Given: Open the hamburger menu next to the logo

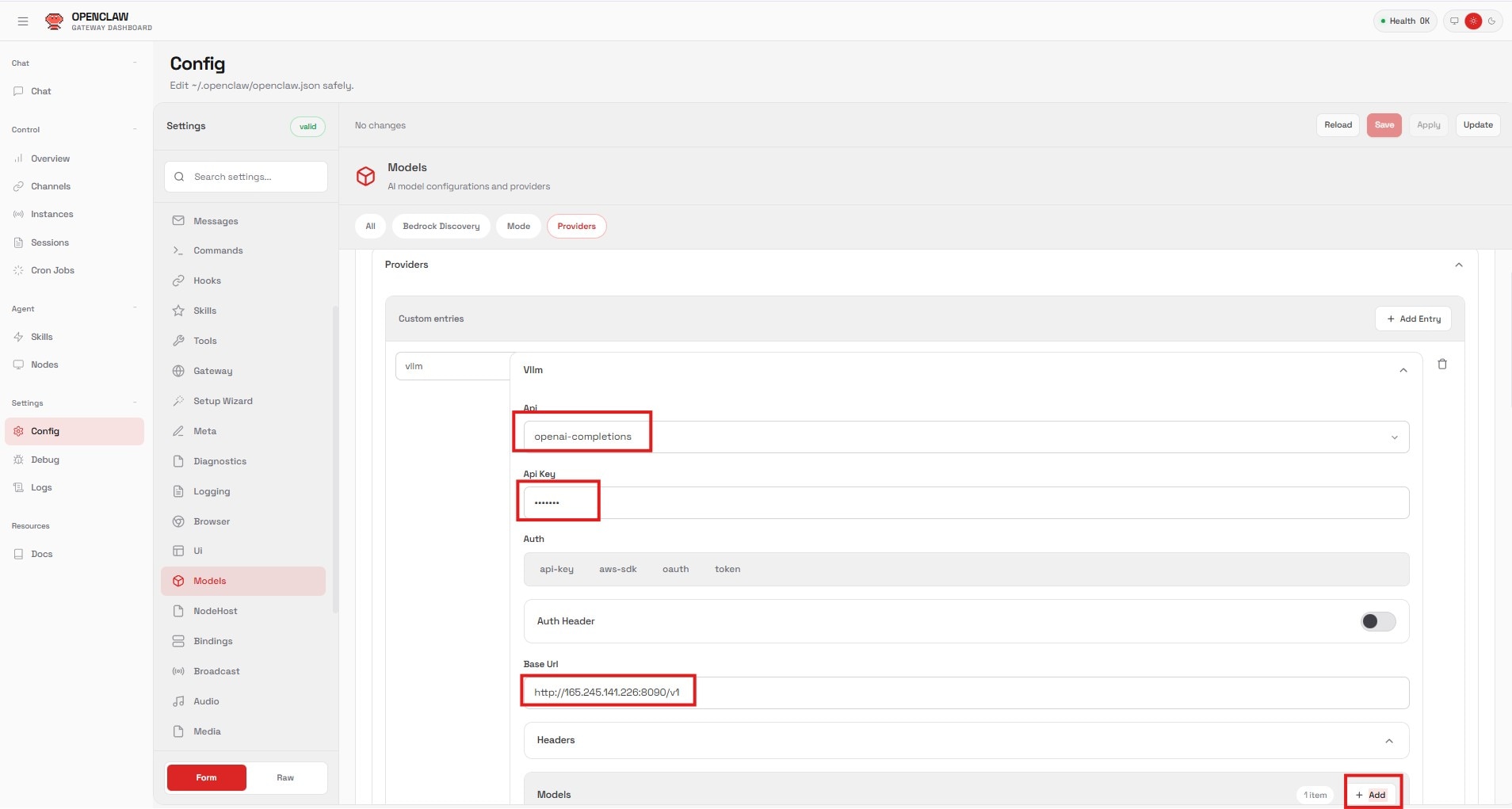Looking at the screenshot, I should 22,21.
